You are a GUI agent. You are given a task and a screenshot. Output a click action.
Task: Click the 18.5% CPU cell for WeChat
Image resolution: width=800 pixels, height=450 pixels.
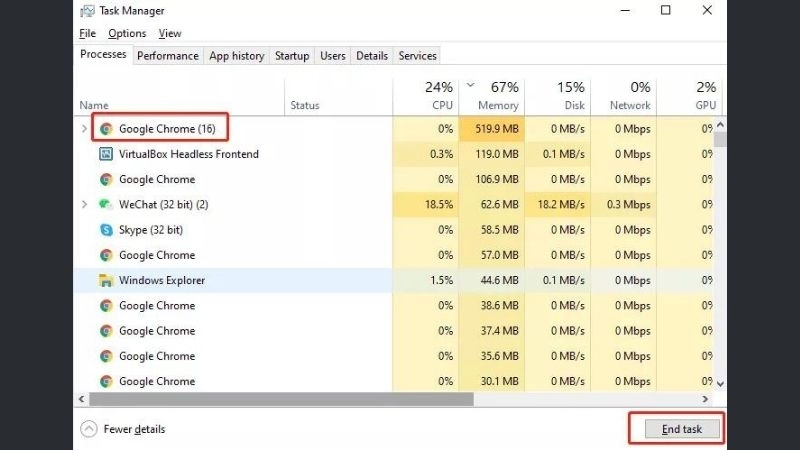(426, 204)
